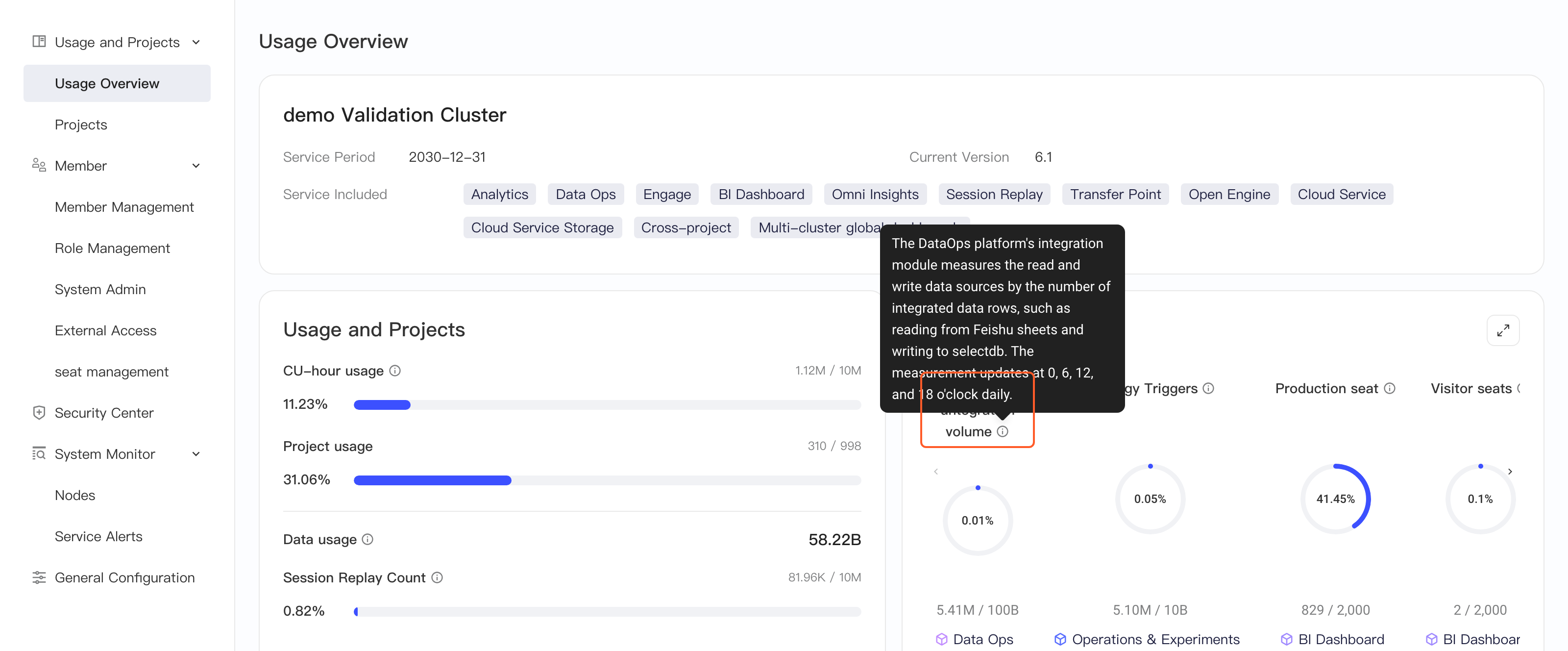
Task: Click the Data Ops service tag
Action: point(586,194)
